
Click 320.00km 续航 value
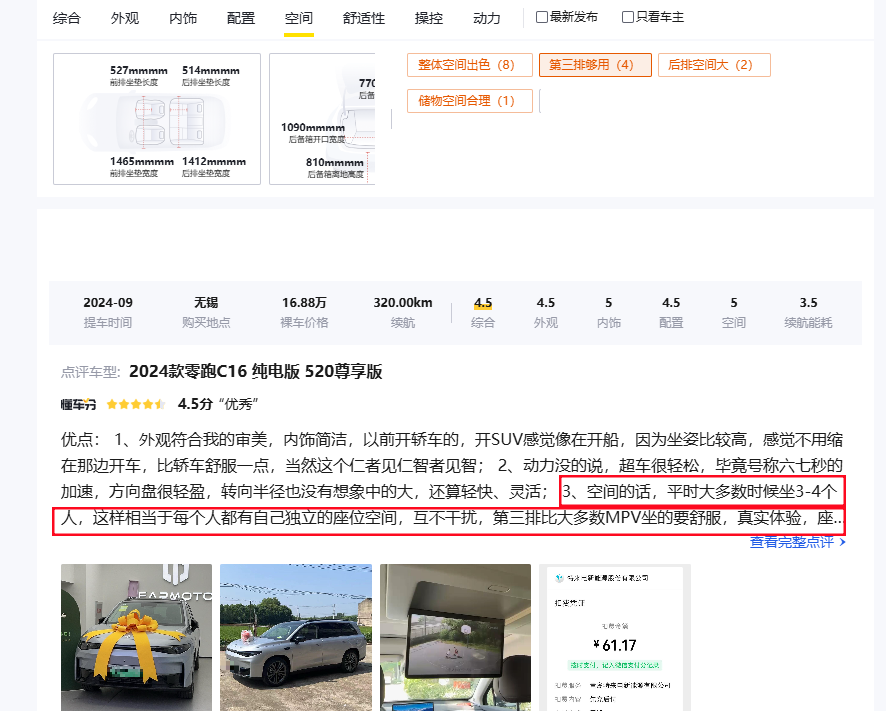point(403,303)
